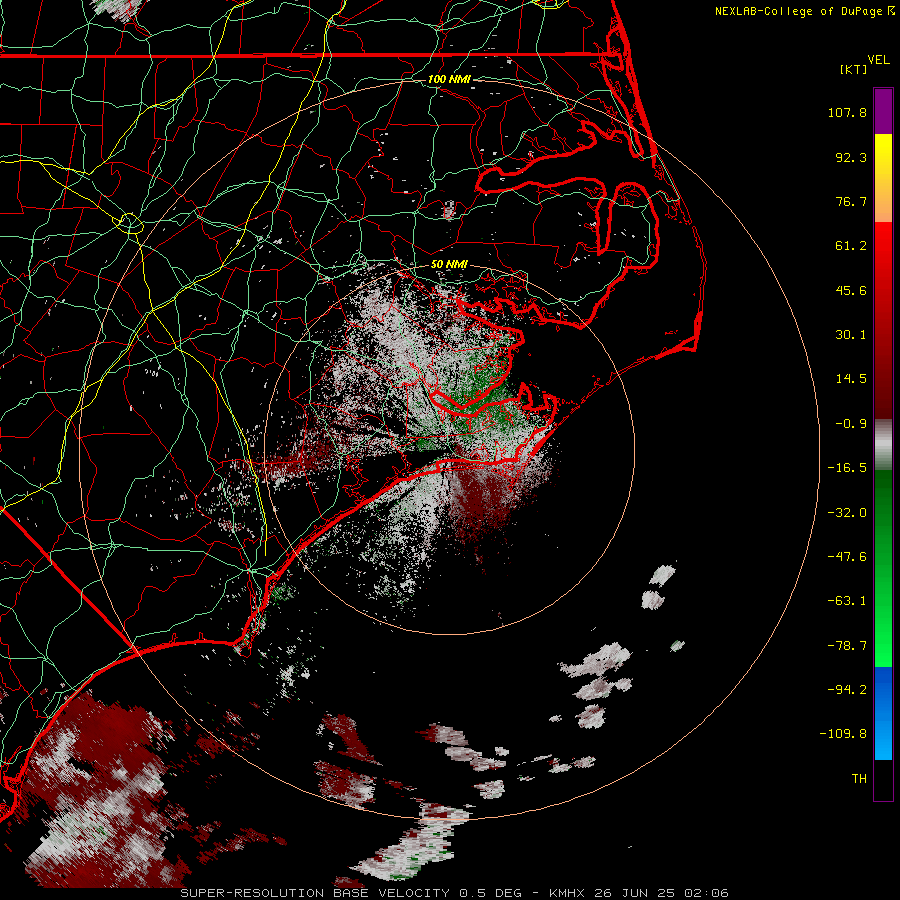Click the TH legend label
Image resolution: width=900 pixels, height=900 pixels.
coord(859,779)
